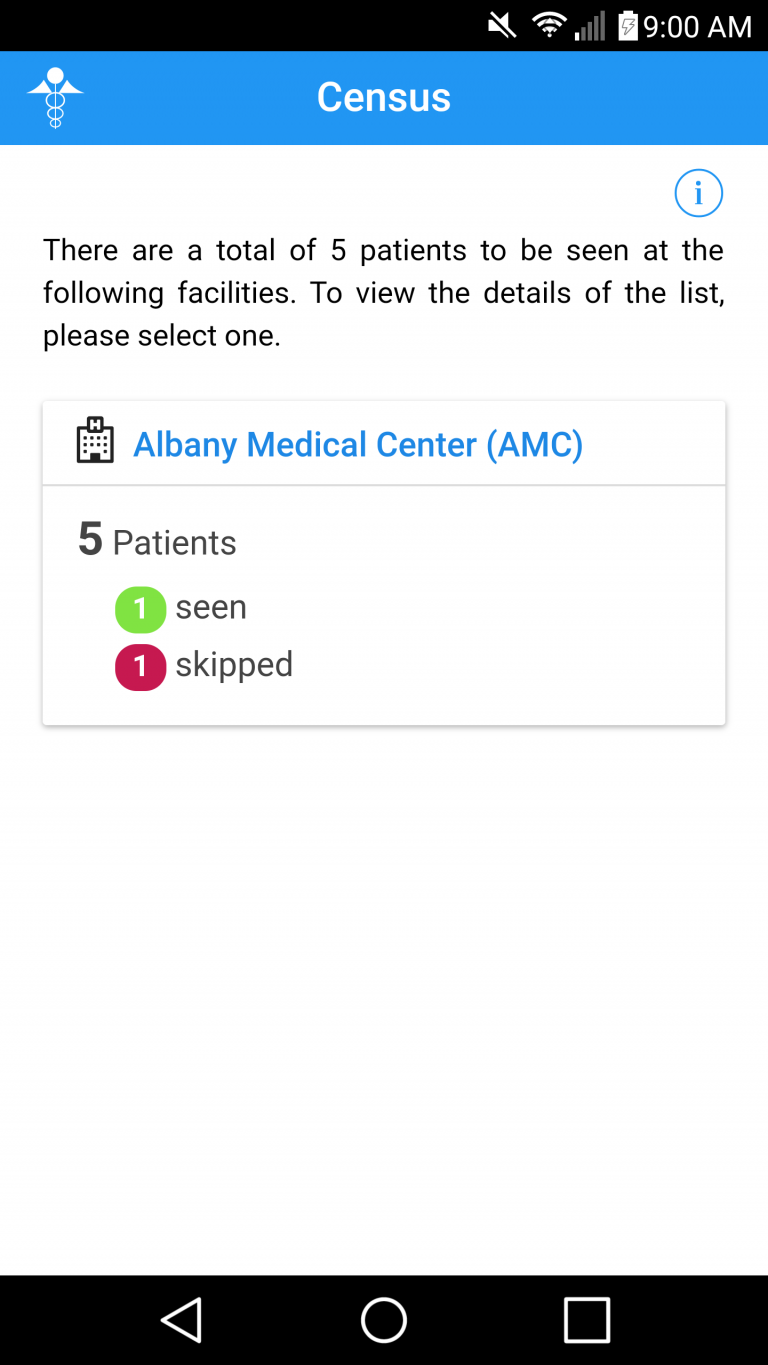Open the info icon button

698,193
